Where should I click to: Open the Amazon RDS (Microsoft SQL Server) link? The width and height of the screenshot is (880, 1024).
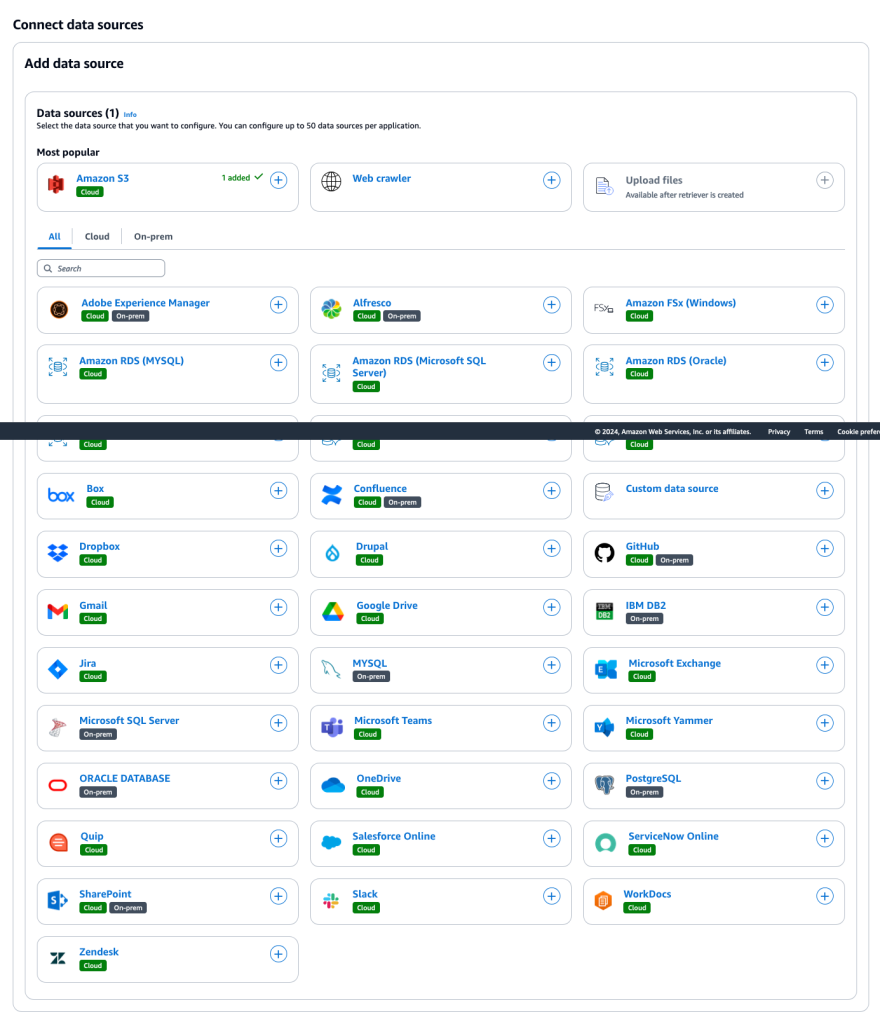419,366
